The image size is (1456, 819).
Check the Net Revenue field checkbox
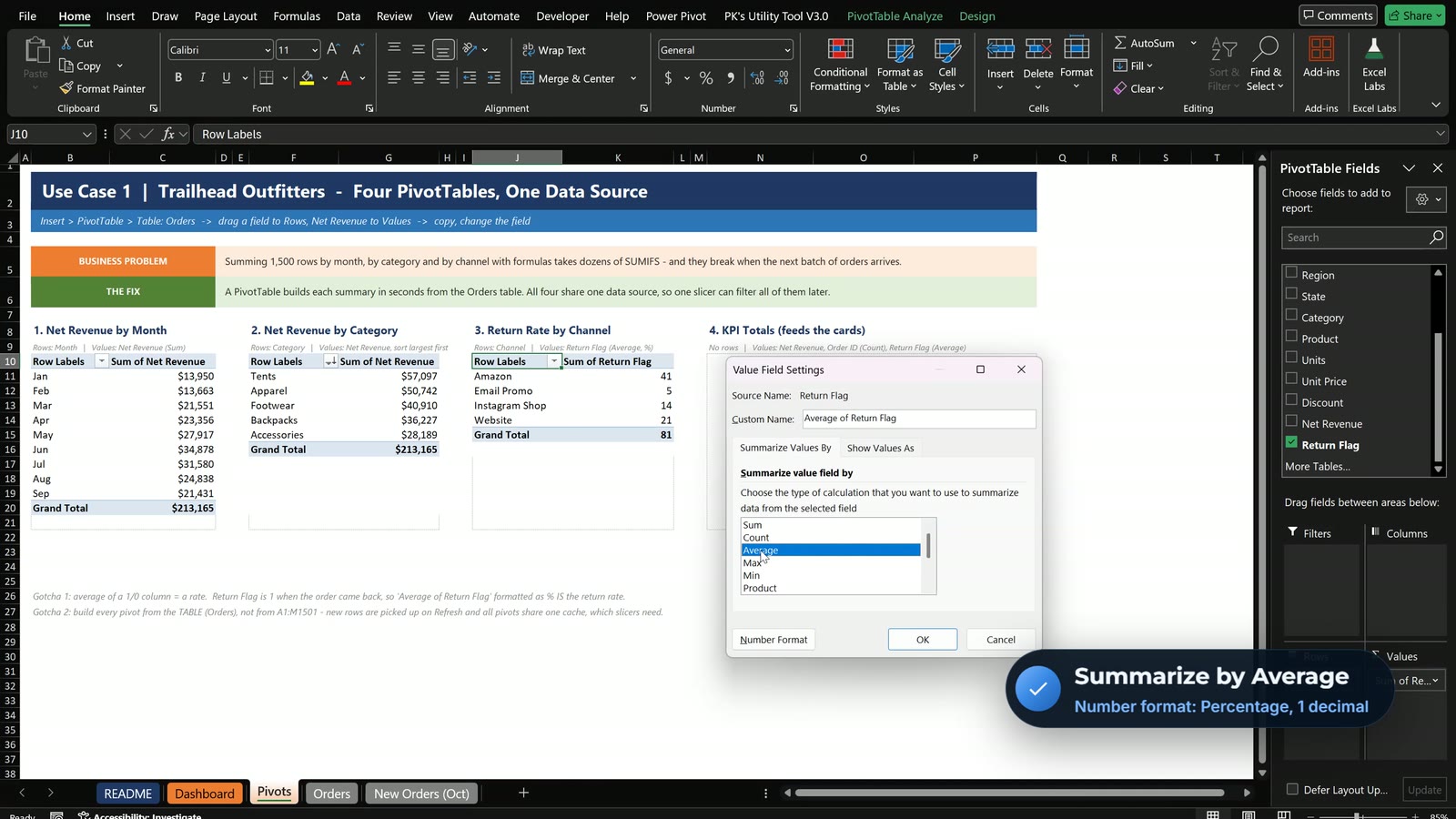(1291, 421)
